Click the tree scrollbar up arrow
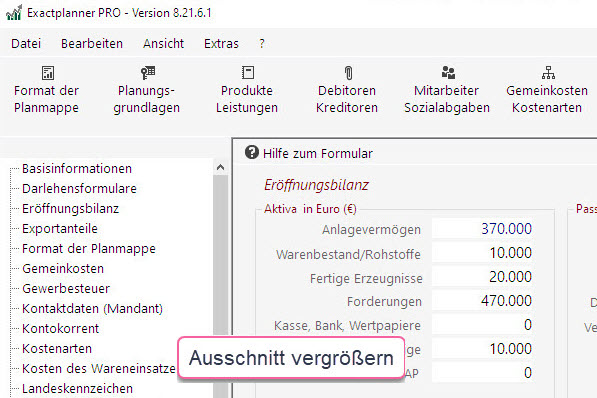 point(220,168)
